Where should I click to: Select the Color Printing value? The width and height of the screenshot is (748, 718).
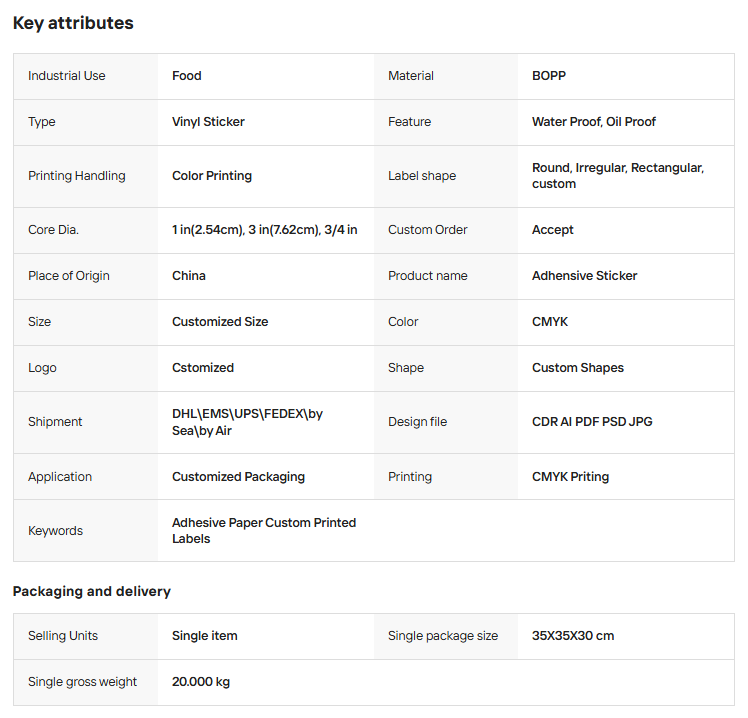pyautogui.click(x=212, y=176)
